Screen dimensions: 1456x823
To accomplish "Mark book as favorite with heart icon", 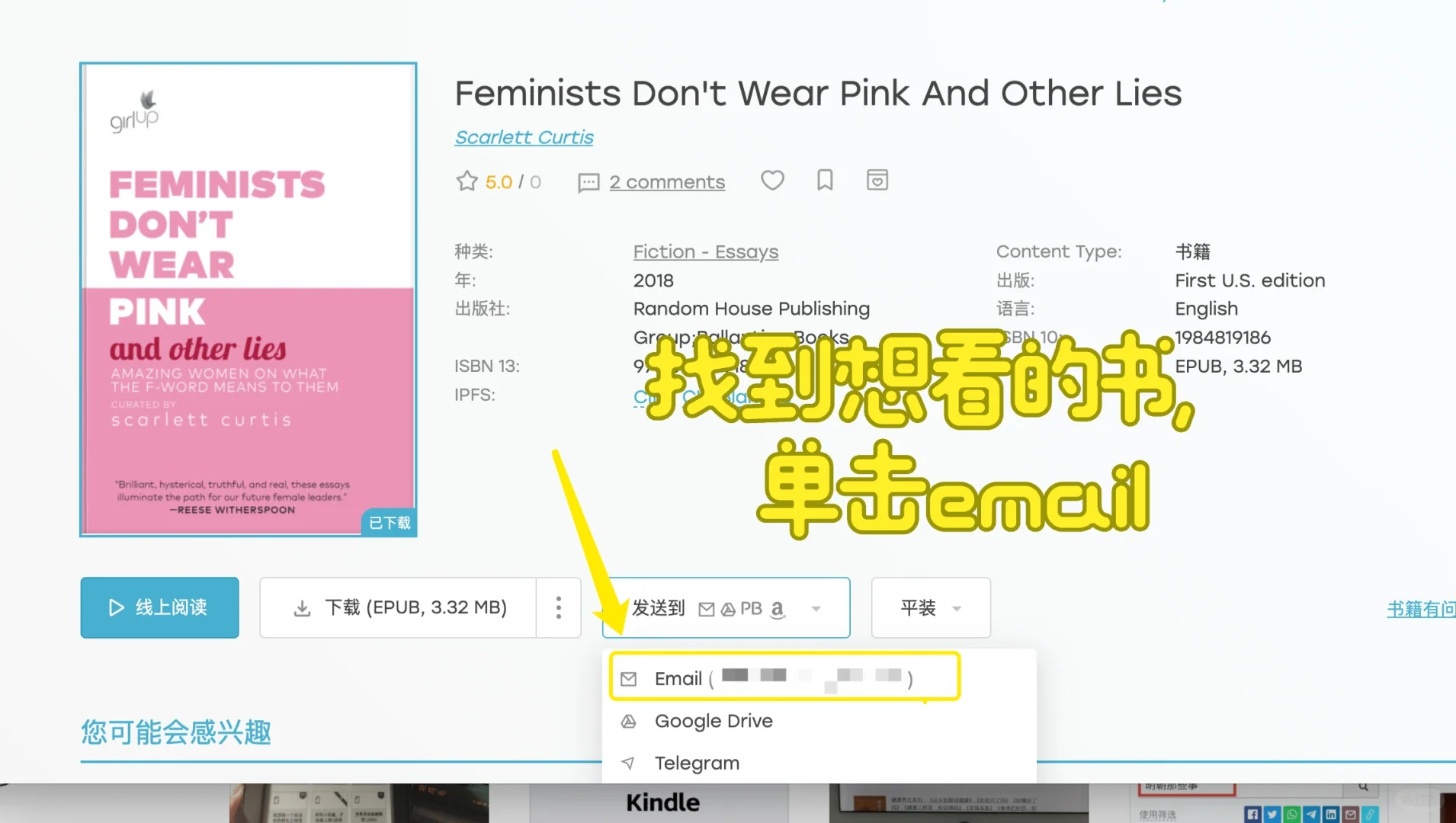I will click(x=772, y=181).
